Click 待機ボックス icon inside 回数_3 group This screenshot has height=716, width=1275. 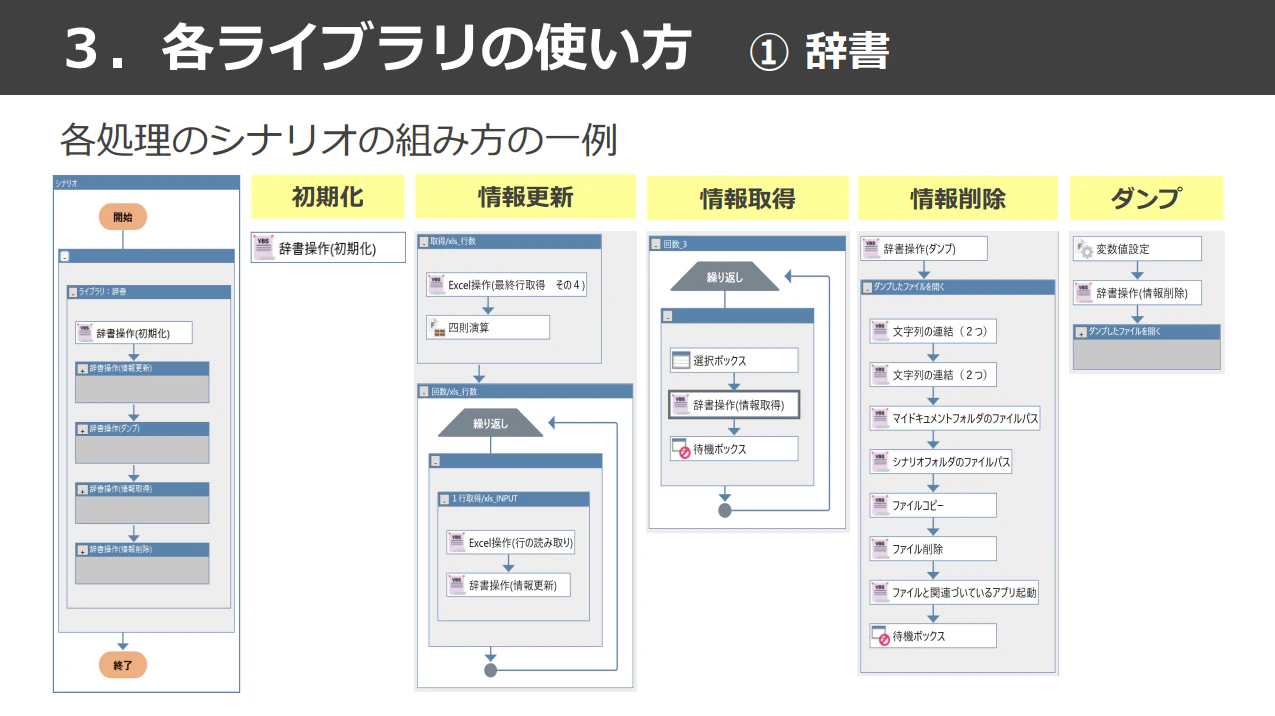click(x=681, y=448)
